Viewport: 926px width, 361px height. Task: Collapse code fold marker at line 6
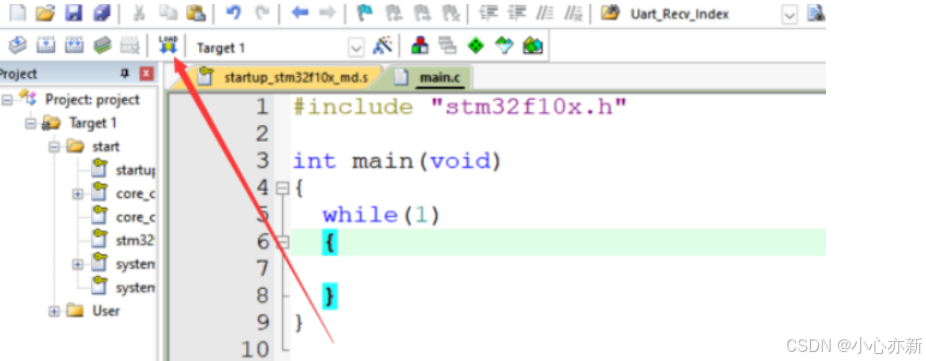(x=283, y=242)
